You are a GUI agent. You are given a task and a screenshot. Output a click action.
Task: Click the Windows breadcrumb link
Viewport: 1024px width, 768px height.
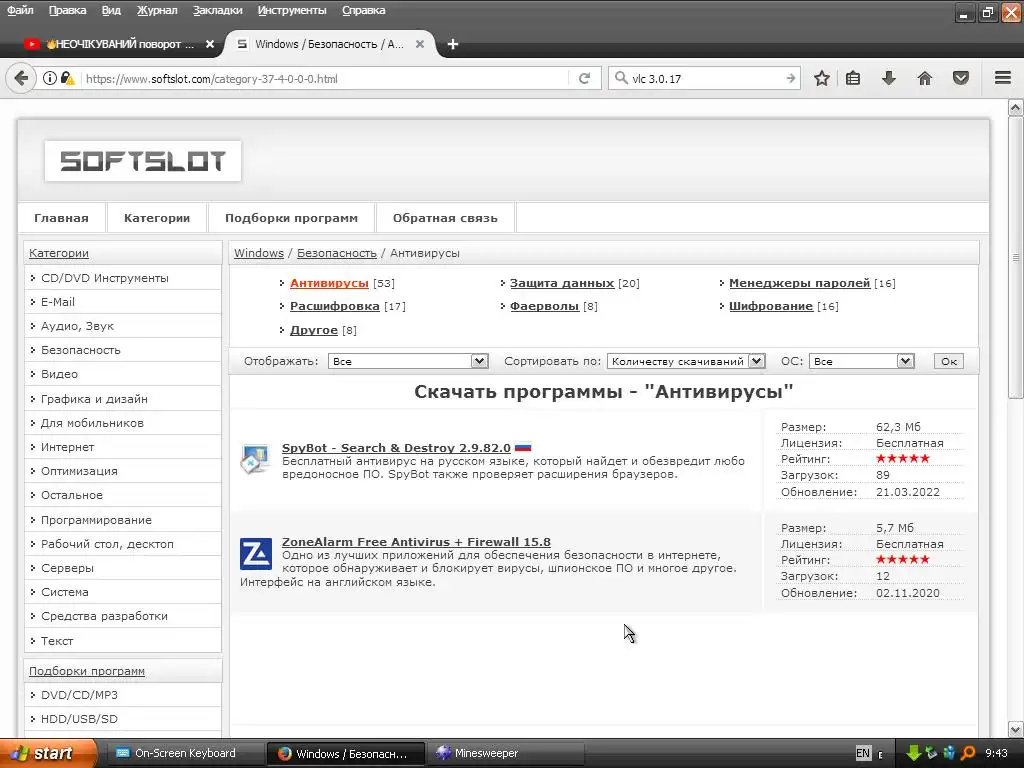click(259, 253)
